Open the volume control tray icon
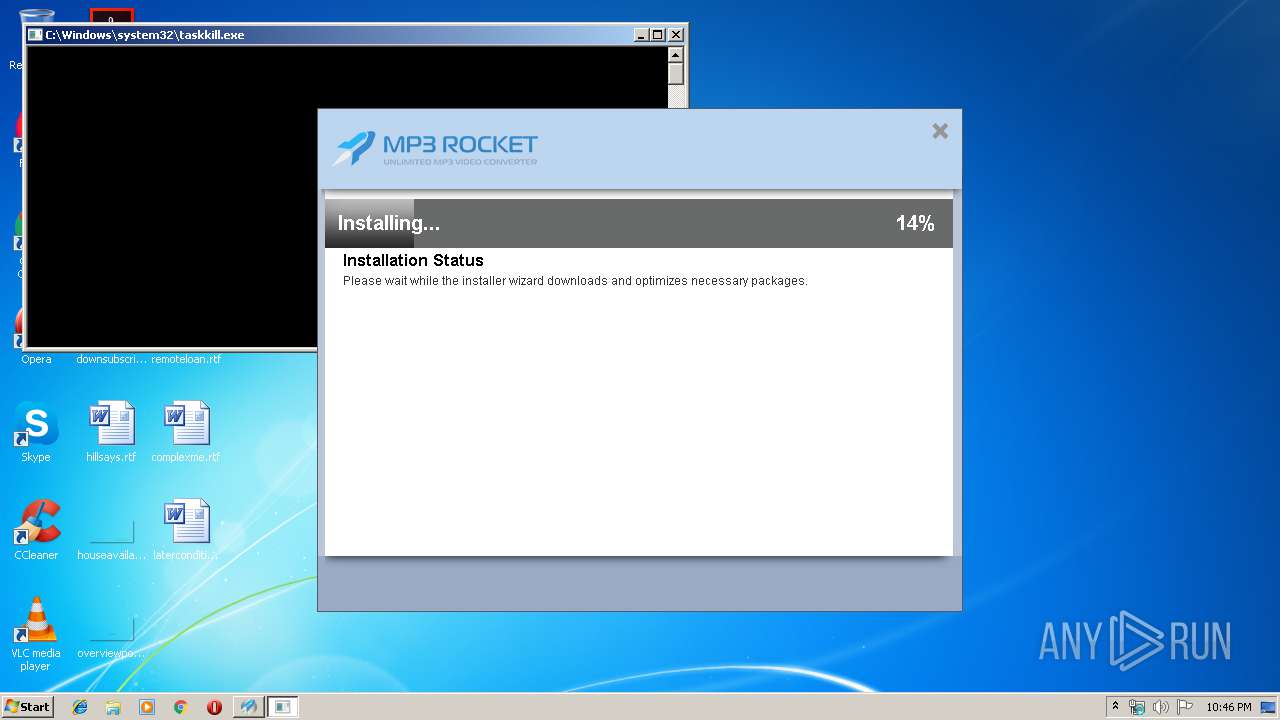This screenshot has height=720, width=1280. [1160, 707]
